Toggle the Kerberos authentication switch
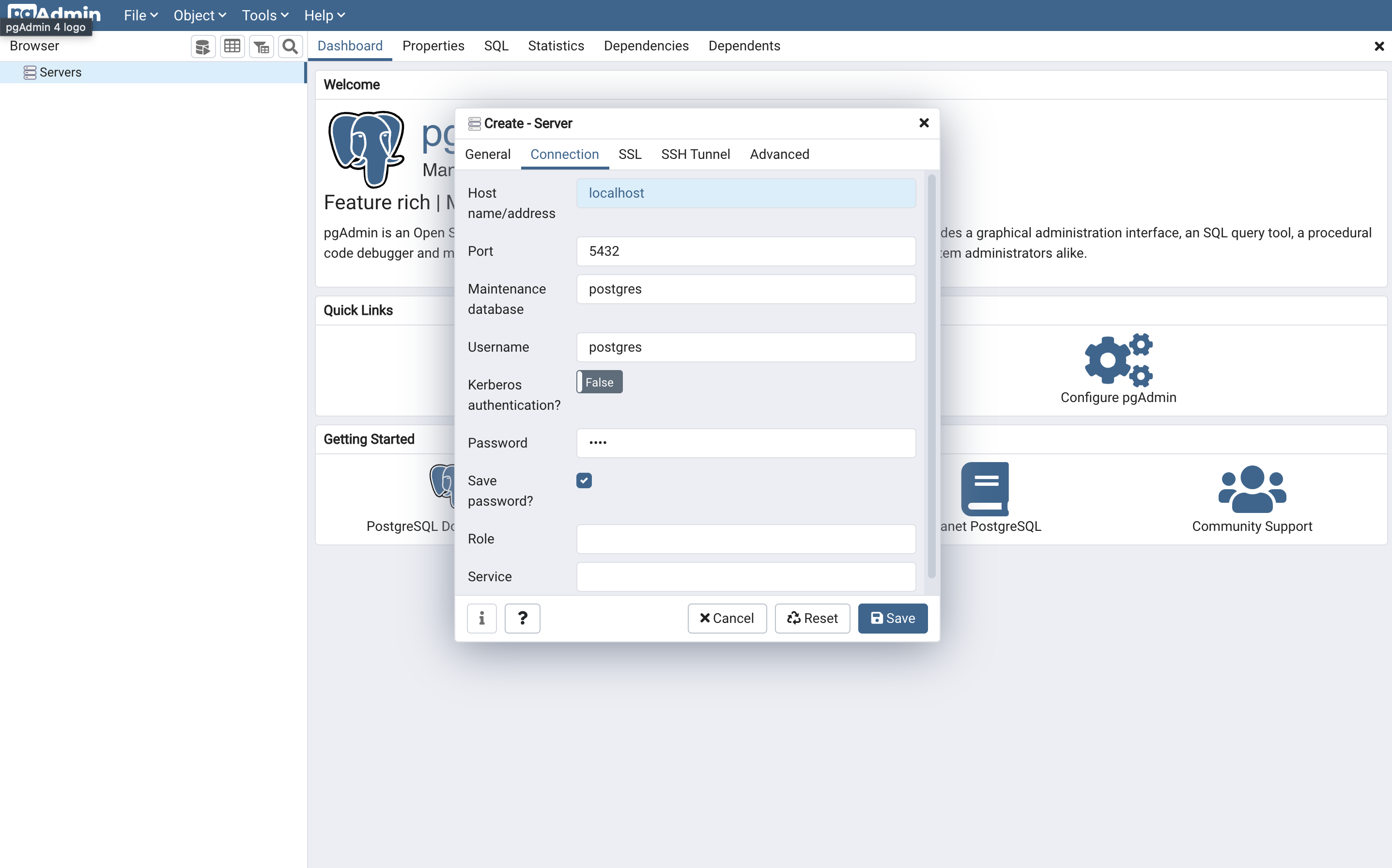 pos(599,382)
